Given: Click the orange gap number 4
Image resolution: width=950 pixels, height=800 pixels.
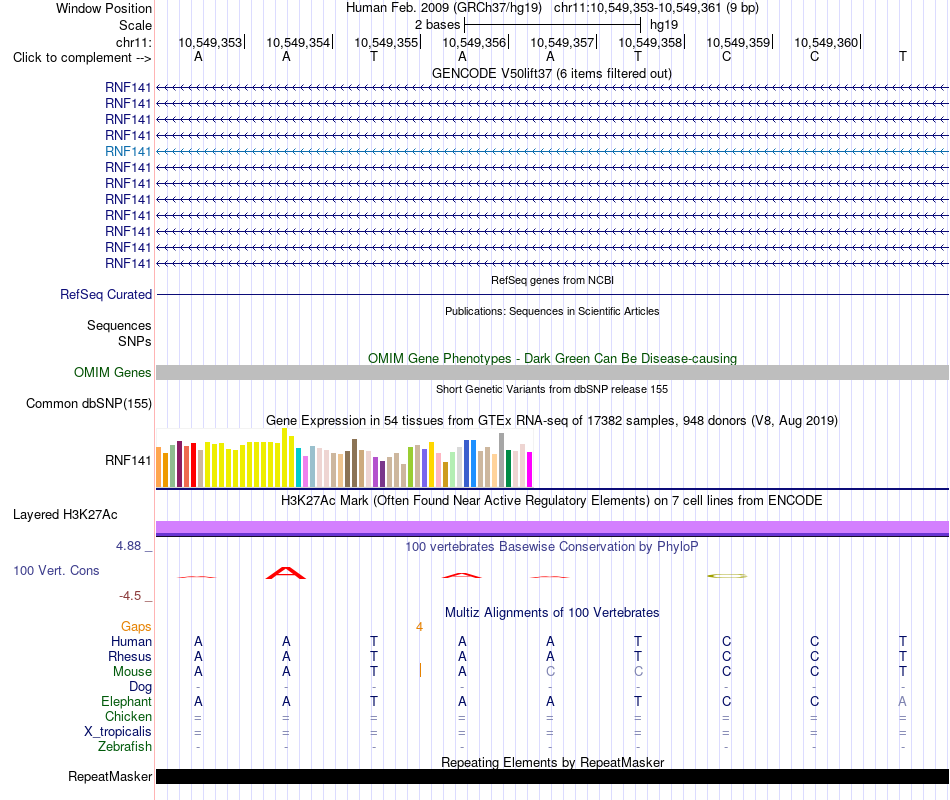Looking at the screenshot, I should click(x=419, y=627).
